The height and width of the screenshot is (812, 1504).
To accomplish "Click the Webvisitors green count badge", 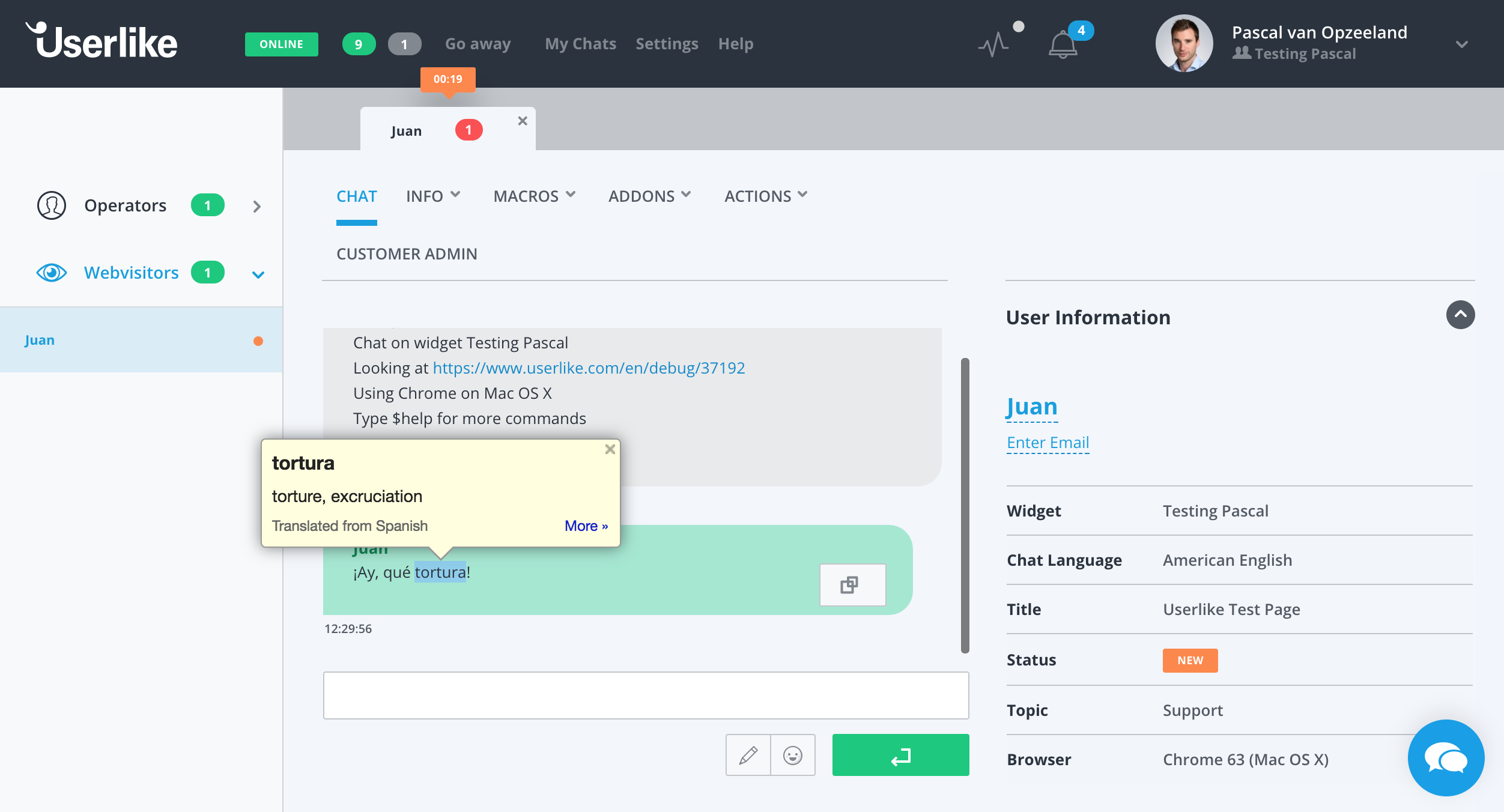I will pos(208,273).
